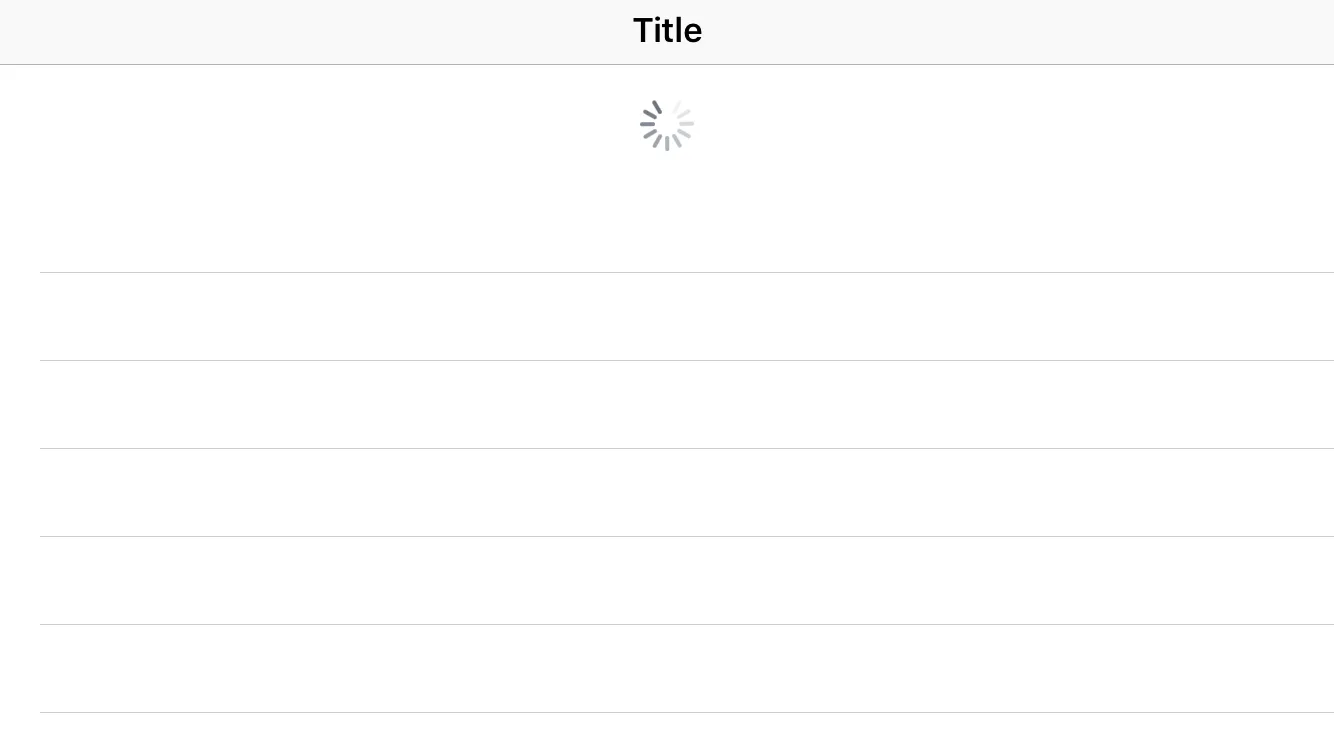Select empty row between second and third separators
The width and height of the screenshot is (1334, 750).
(x=667, y=404)
